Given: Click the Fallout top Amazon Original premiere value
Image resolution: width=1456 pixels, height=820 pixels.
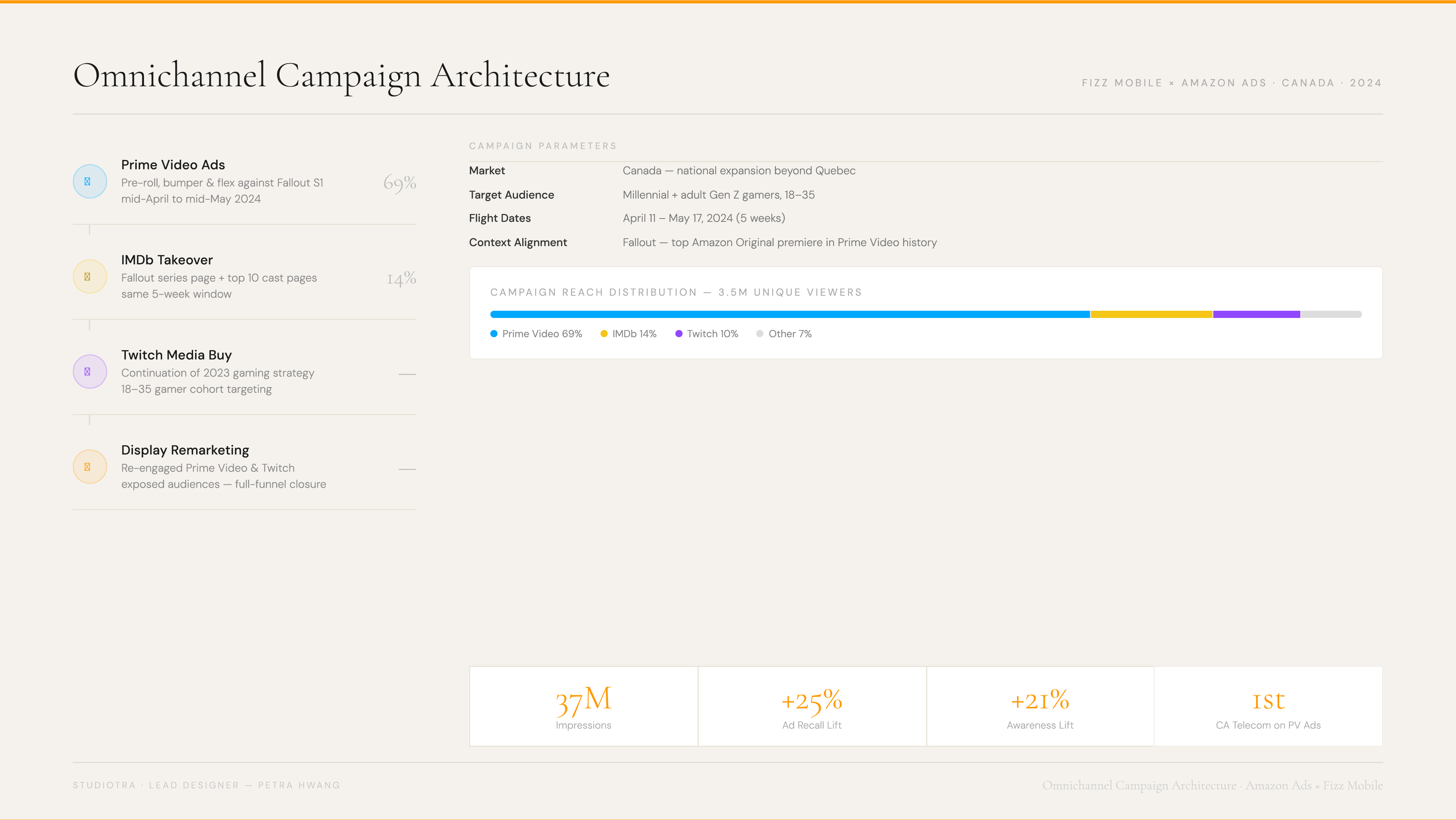Looking at the screenshot, I should (x=780, y=242).
